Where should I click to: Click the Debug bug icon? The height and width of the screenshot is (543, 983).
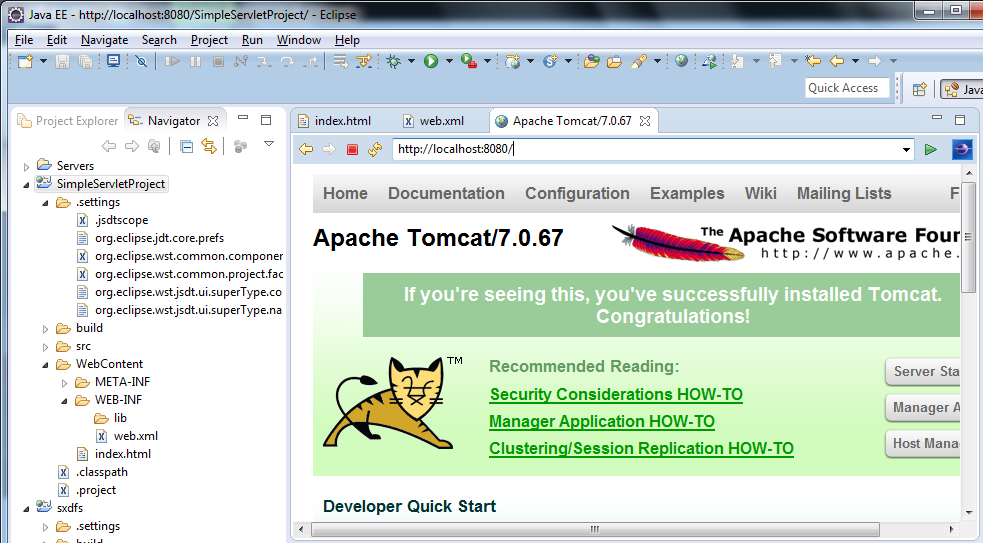[x=394, y=61]
